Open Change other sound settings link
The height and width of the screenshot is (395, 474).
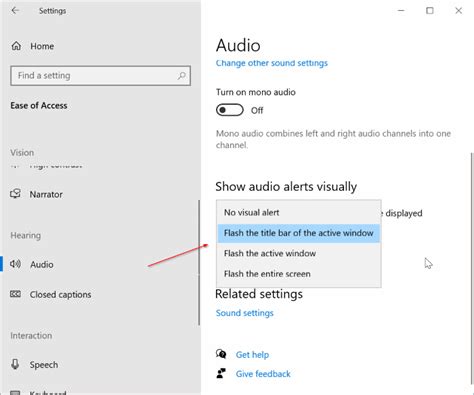(272, 63)
